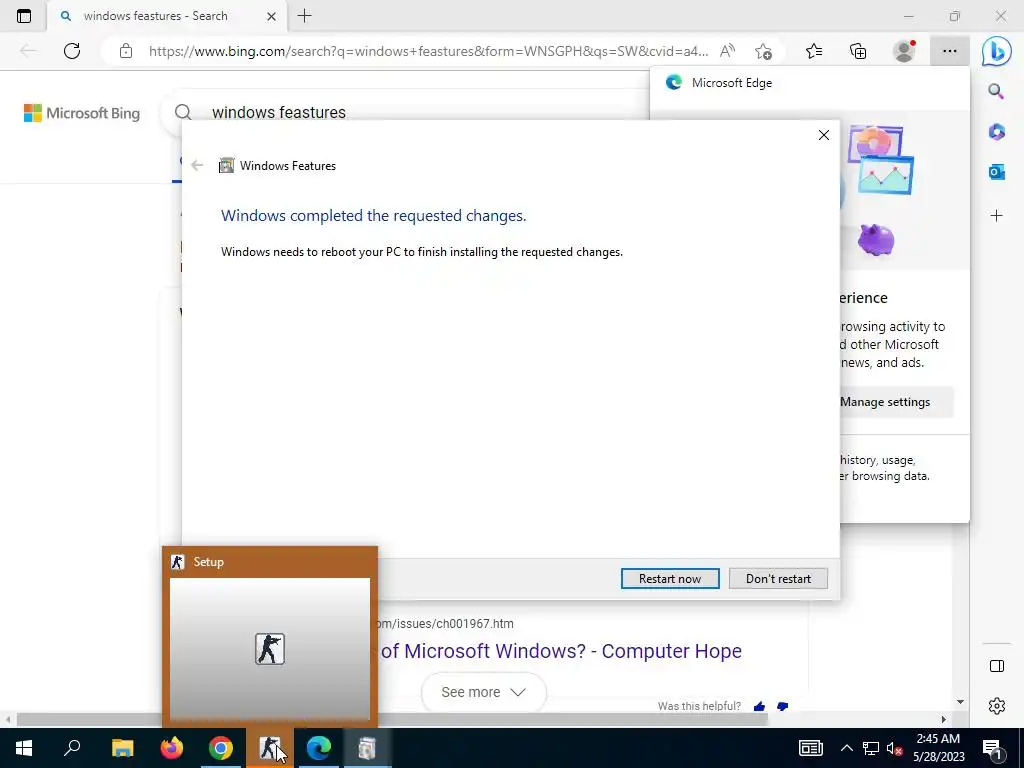Open the Favorites list icon
The image size is (1024, 768).
coord(814,51)
